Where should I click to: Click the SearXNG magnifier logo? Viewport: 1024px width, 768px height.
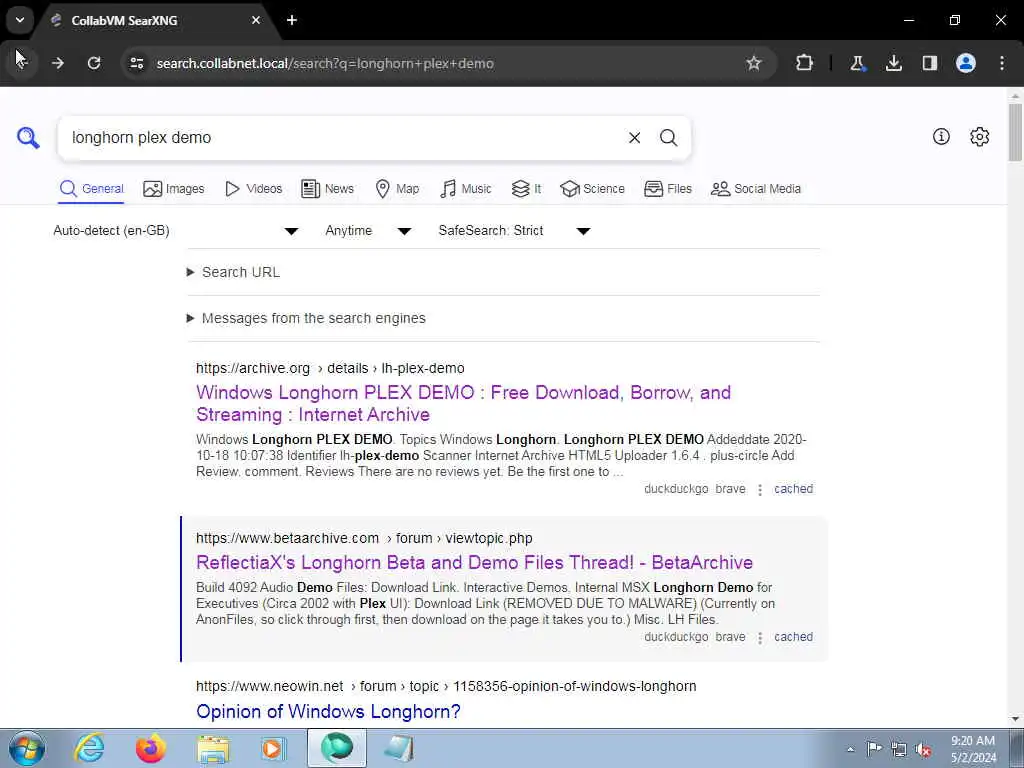pyautogui.click(x=28, y=138)
